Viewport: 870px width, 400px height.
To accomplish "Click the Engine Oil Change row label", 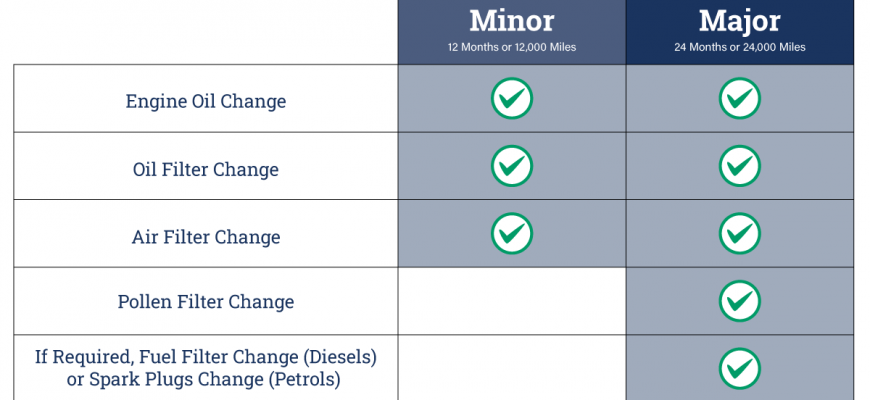I will click(206, 102).
